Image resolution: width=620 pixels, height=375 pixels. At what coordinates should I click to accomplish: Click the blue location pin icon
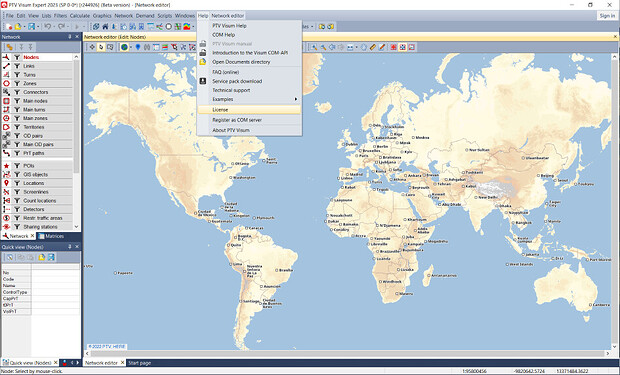click(x=138, y=47)
